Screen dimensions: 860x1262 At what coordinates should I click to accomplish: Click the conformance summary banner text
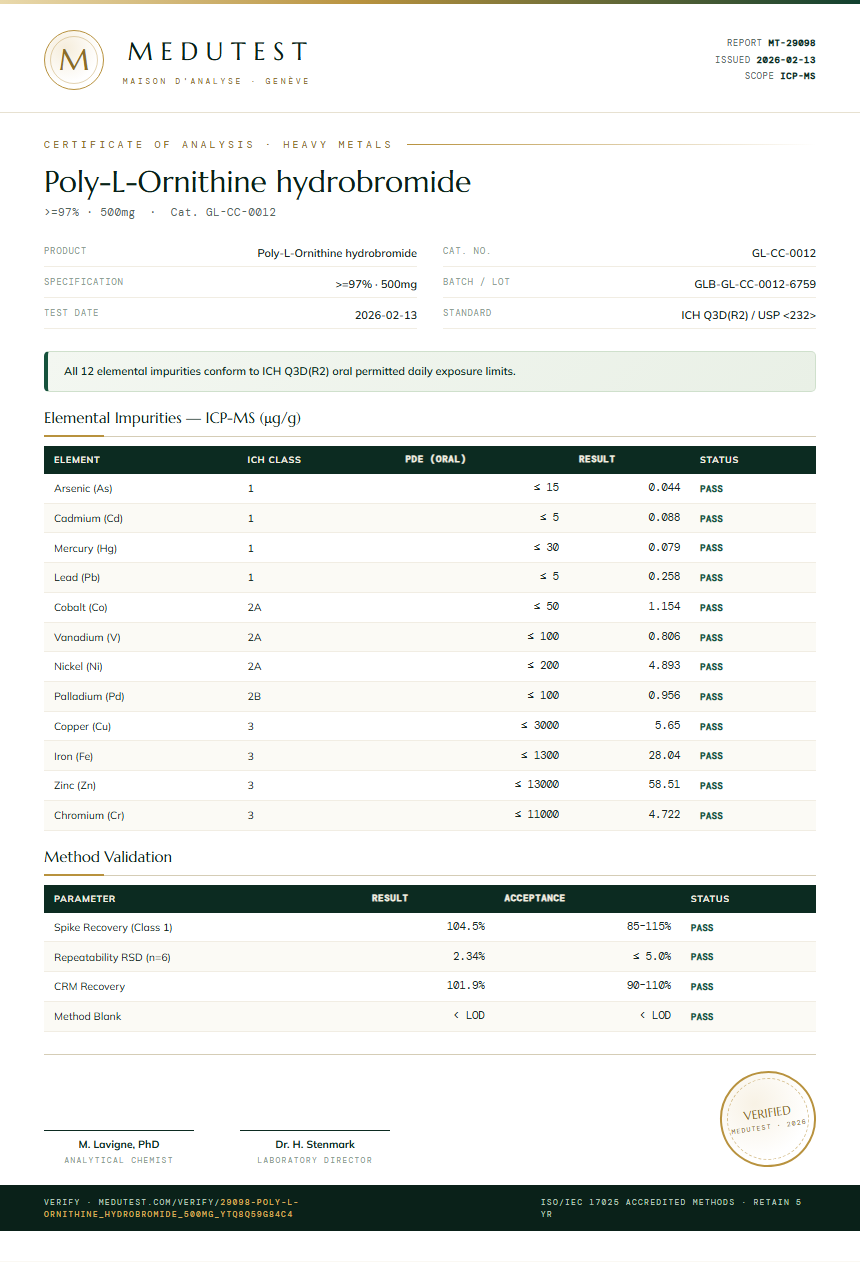290,371
